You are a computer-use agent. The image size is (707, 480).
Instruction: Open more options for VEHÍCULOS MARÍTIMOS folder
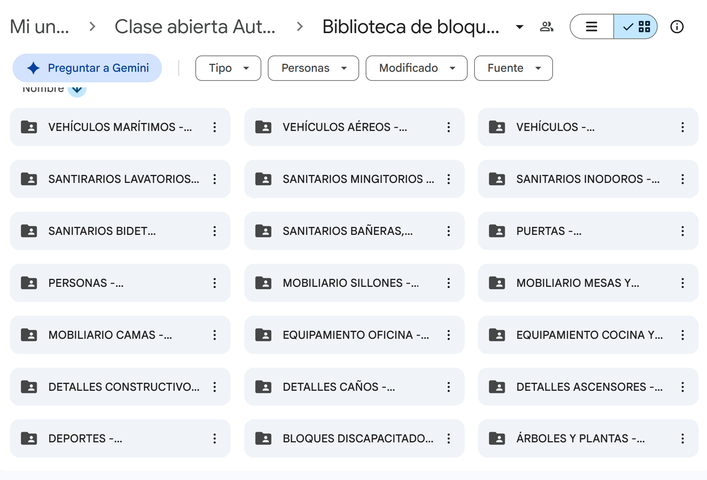pos(215,127)
